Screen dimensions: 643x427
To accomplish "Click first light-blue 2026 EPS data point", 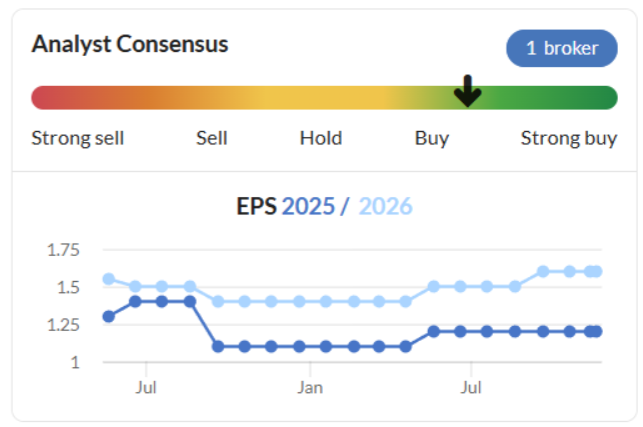I will [109, 279].
